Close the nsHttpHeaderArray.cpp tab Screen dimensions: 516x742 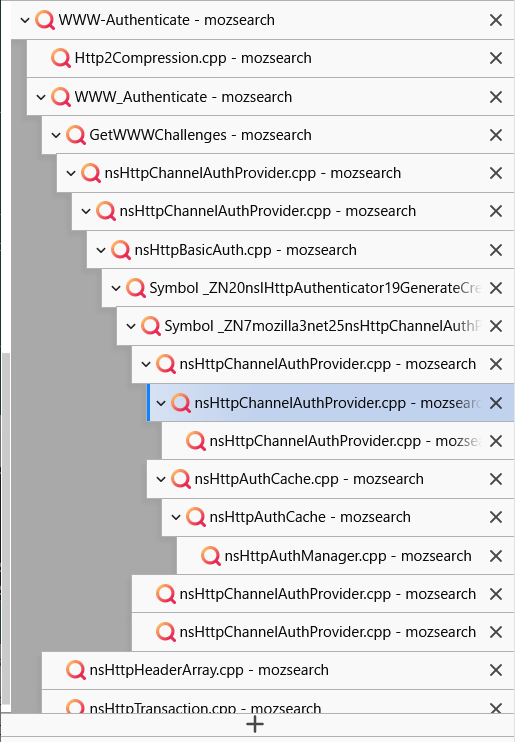(496, 671)
